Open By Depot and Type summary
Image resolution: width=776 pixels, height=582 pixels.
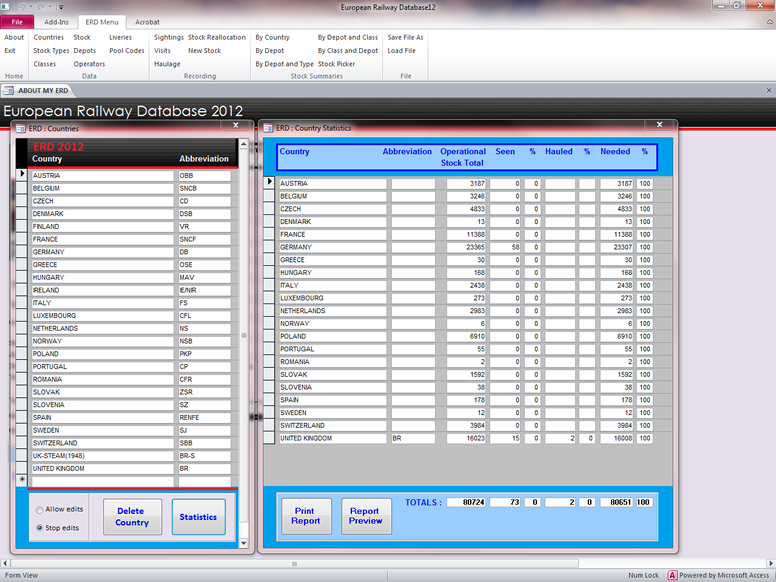(285, 64)
